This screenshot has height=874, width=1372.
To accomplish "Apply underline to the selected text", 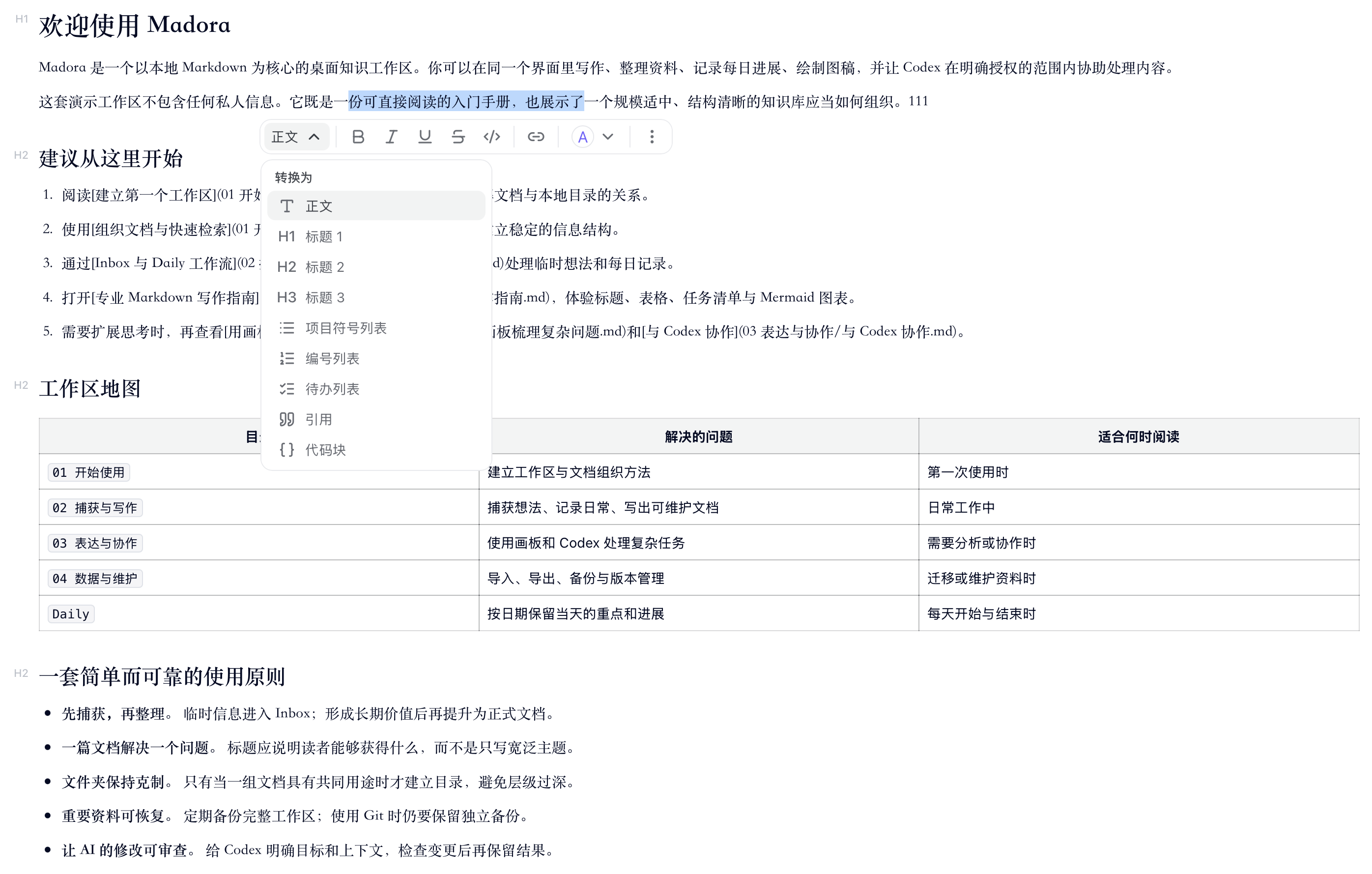I will coord(425,137).
